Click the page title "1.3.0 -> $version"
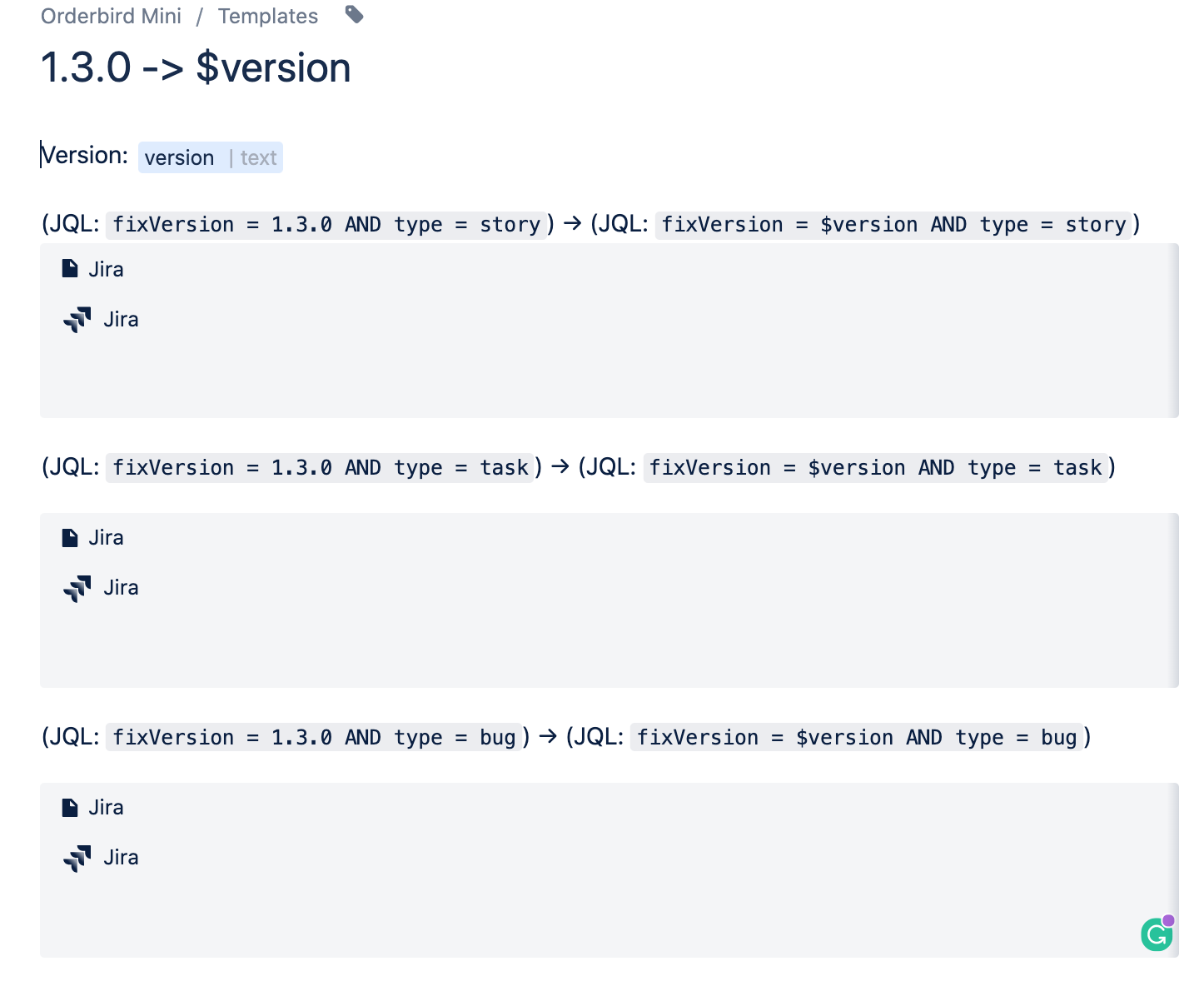This screenshot has height=981, width=1204. click(196, 67)
